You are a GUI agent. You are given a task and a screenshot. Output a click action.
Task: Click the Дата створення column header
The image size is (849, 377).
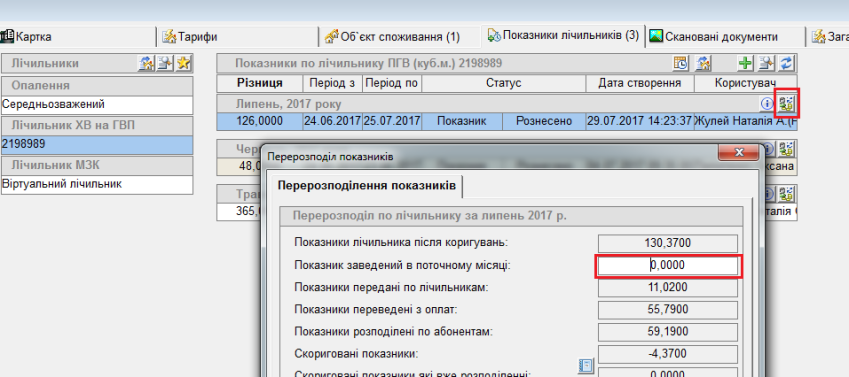(640, 83)
